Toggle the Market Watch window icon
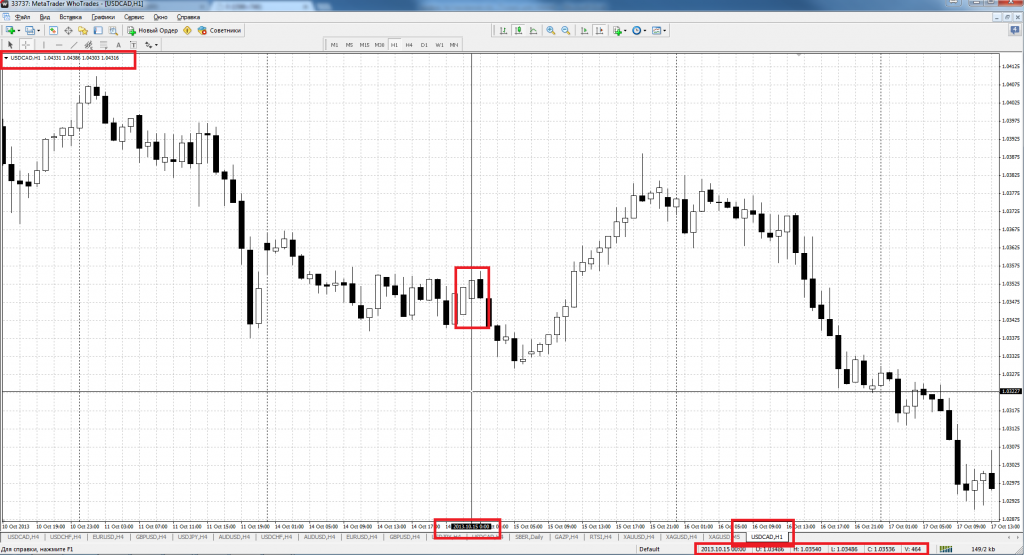Screen dimensions: 1024x555 coord(54,30)
